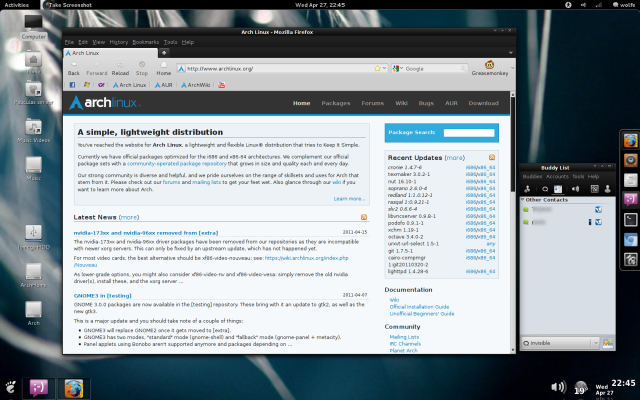This screenshot has height=400, width=640.
Task: Click the Package Search input field
Action: tap(469, 133)
